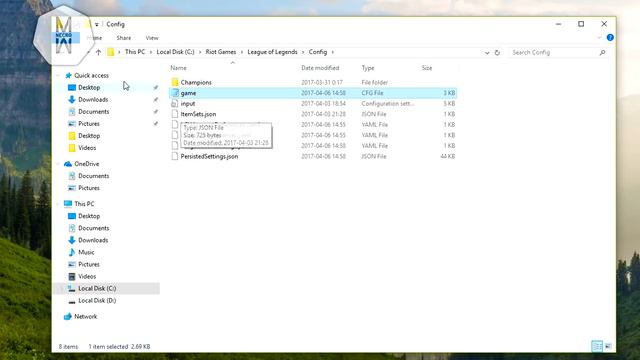Image resolution: width=640 pixels, height=360 pixels.
Task: Refresh the Config folder view
Action: tap(497, 53)
